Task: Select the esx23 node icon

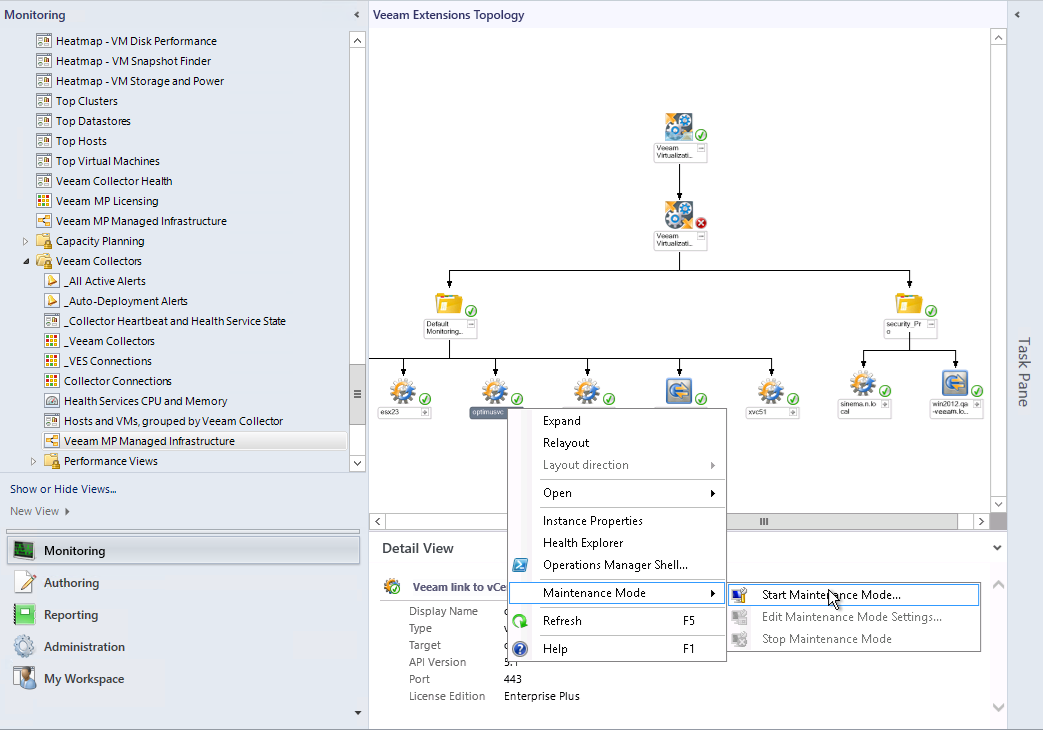Action: click(x=403, y=391)
